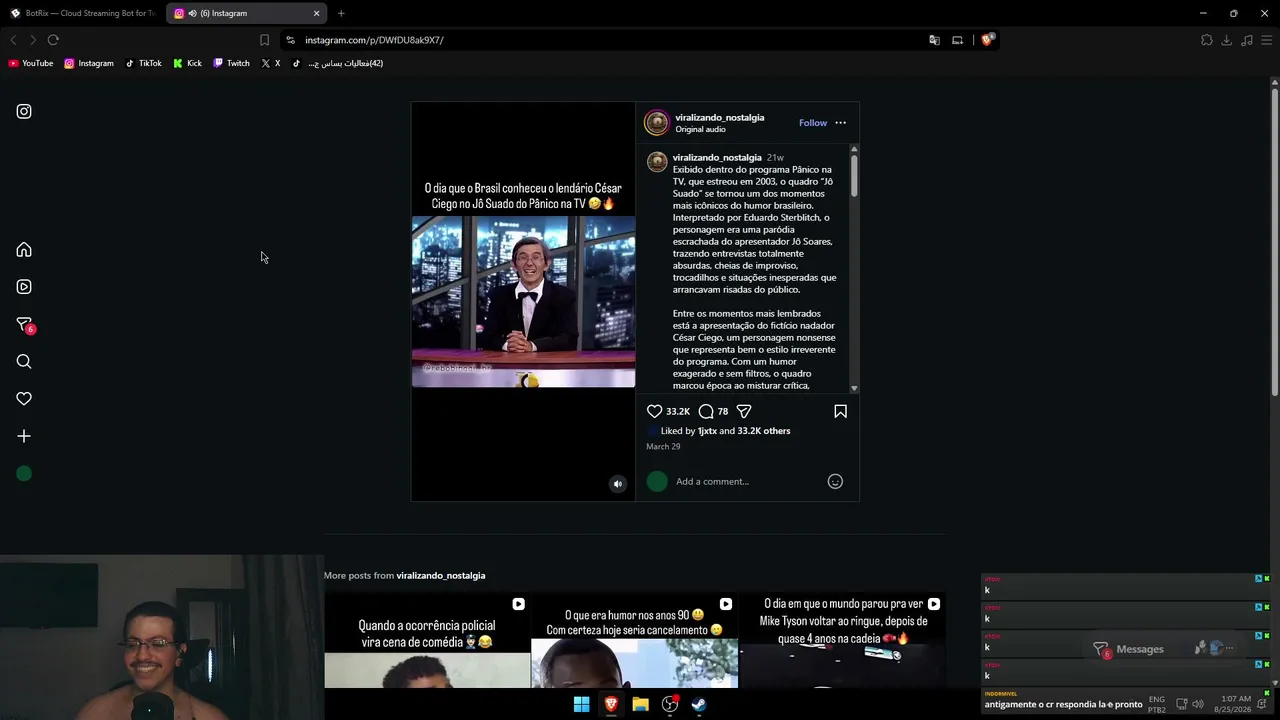1280x720 pixels.
Task: Select the (6) Instagram browser tab
Action: (247, 13)
